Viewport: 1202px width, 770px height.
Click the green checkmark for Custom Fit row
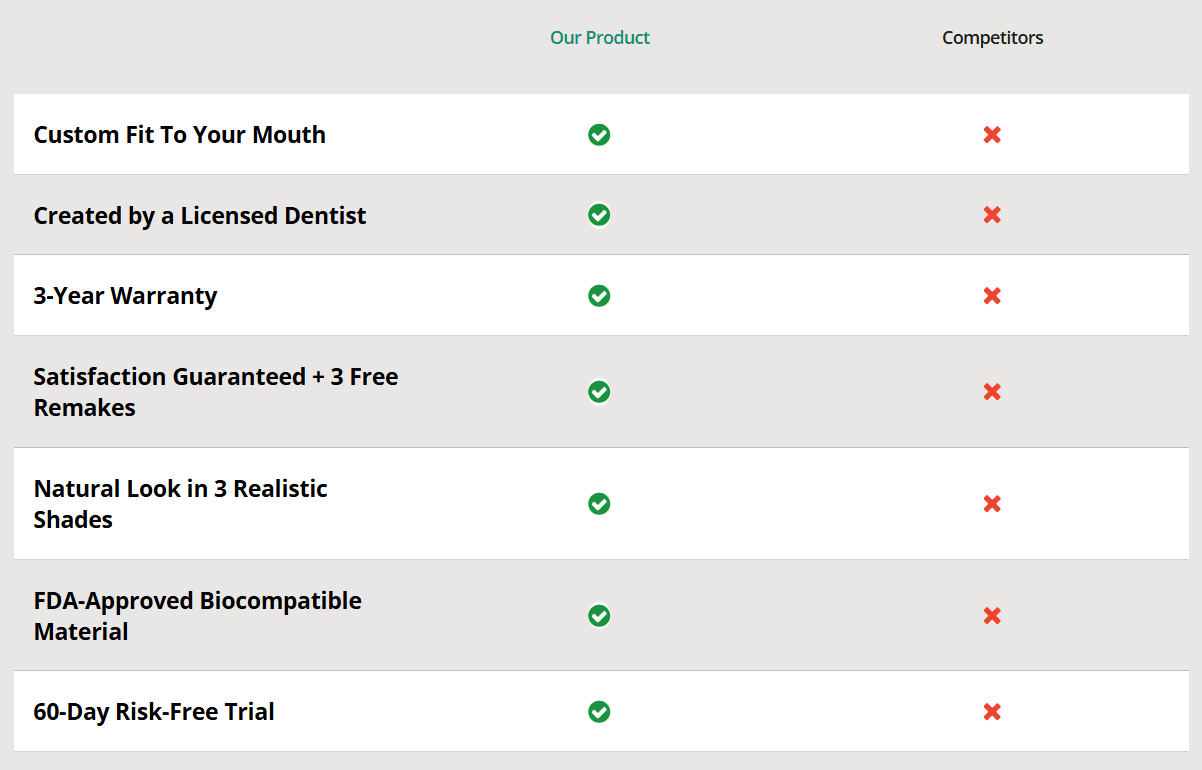(599, 135)
